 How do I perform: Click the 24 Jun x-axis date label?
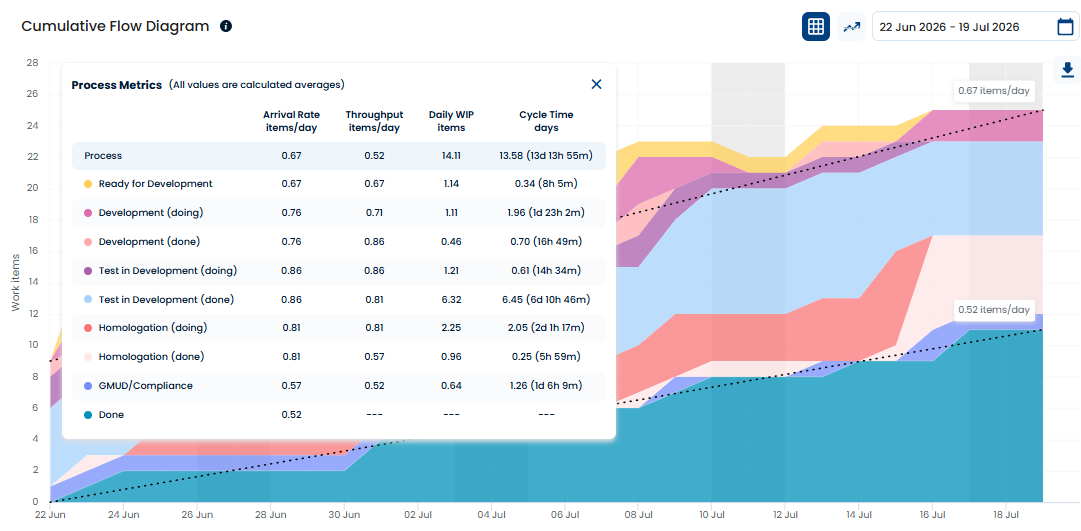pyautogui.click(x=123, y=515)
